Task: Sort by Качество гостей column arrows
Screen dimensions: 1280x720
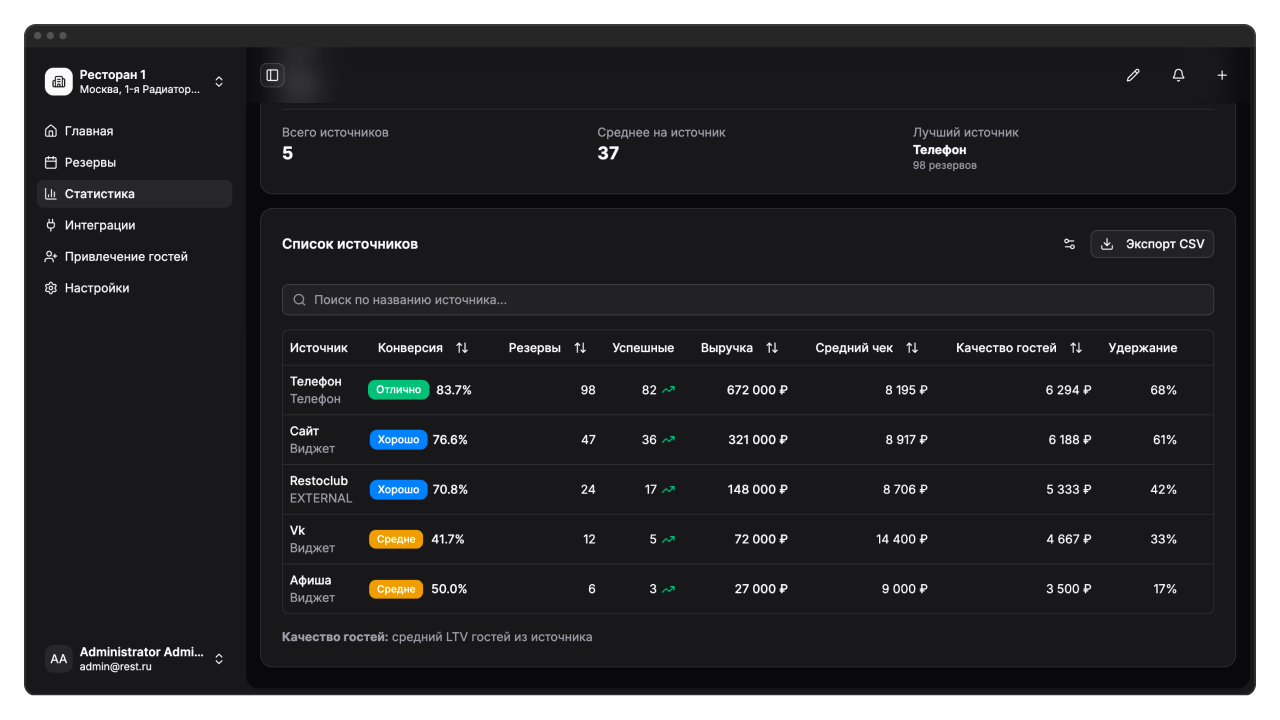Action: pyautogui.click(x=1076, y=348)
